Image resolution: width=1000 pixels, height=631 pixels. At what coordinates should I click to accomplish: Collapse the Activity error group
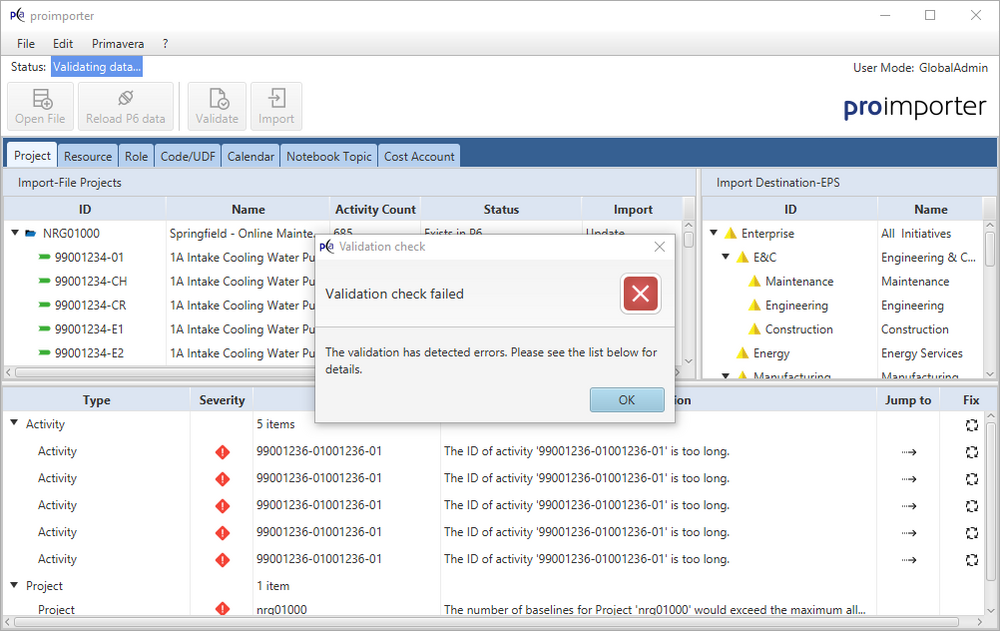coord(14,425)
